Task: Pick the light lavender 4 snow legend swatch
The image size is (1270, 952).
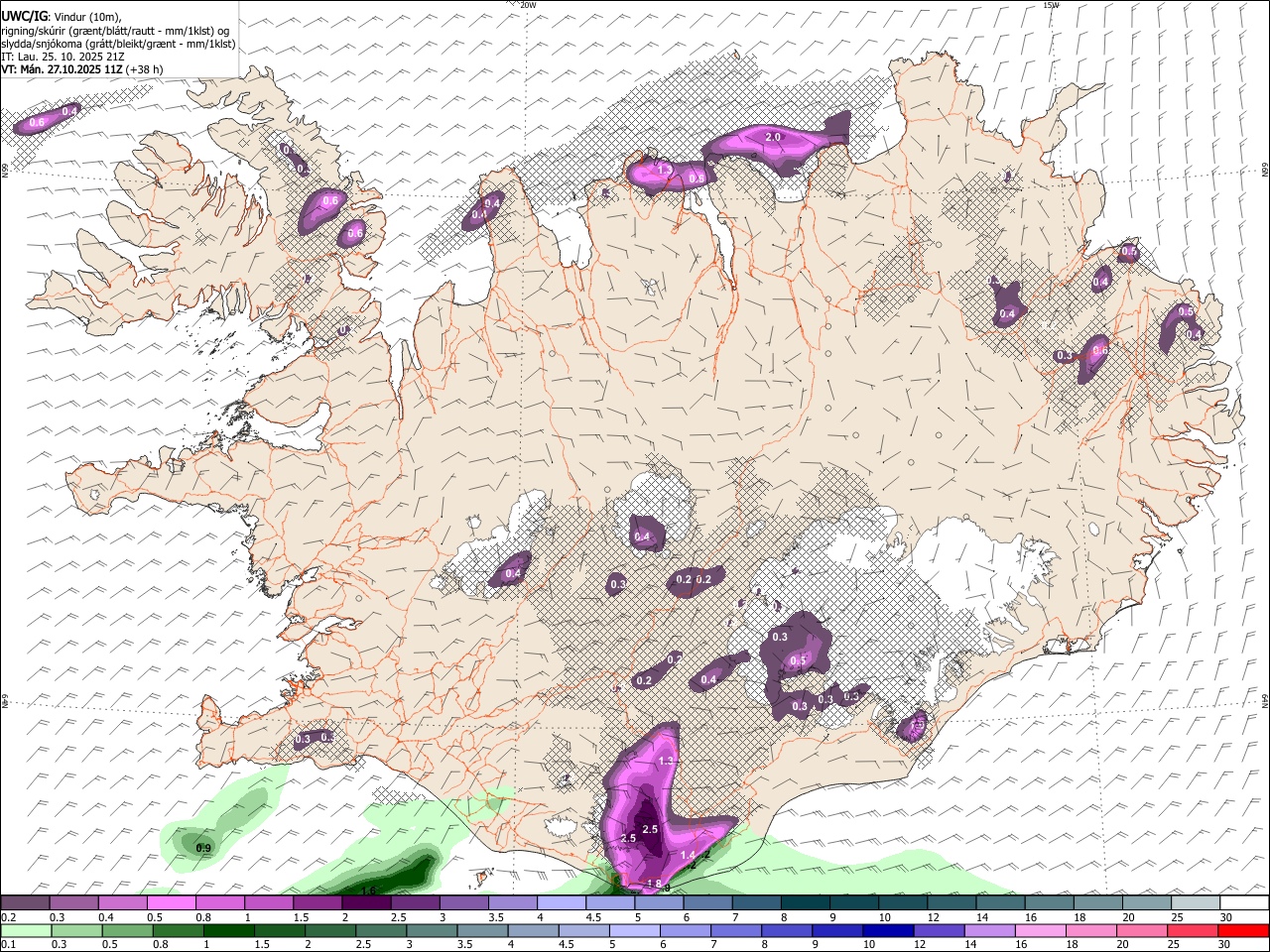Action: click(x=561, y=902)
